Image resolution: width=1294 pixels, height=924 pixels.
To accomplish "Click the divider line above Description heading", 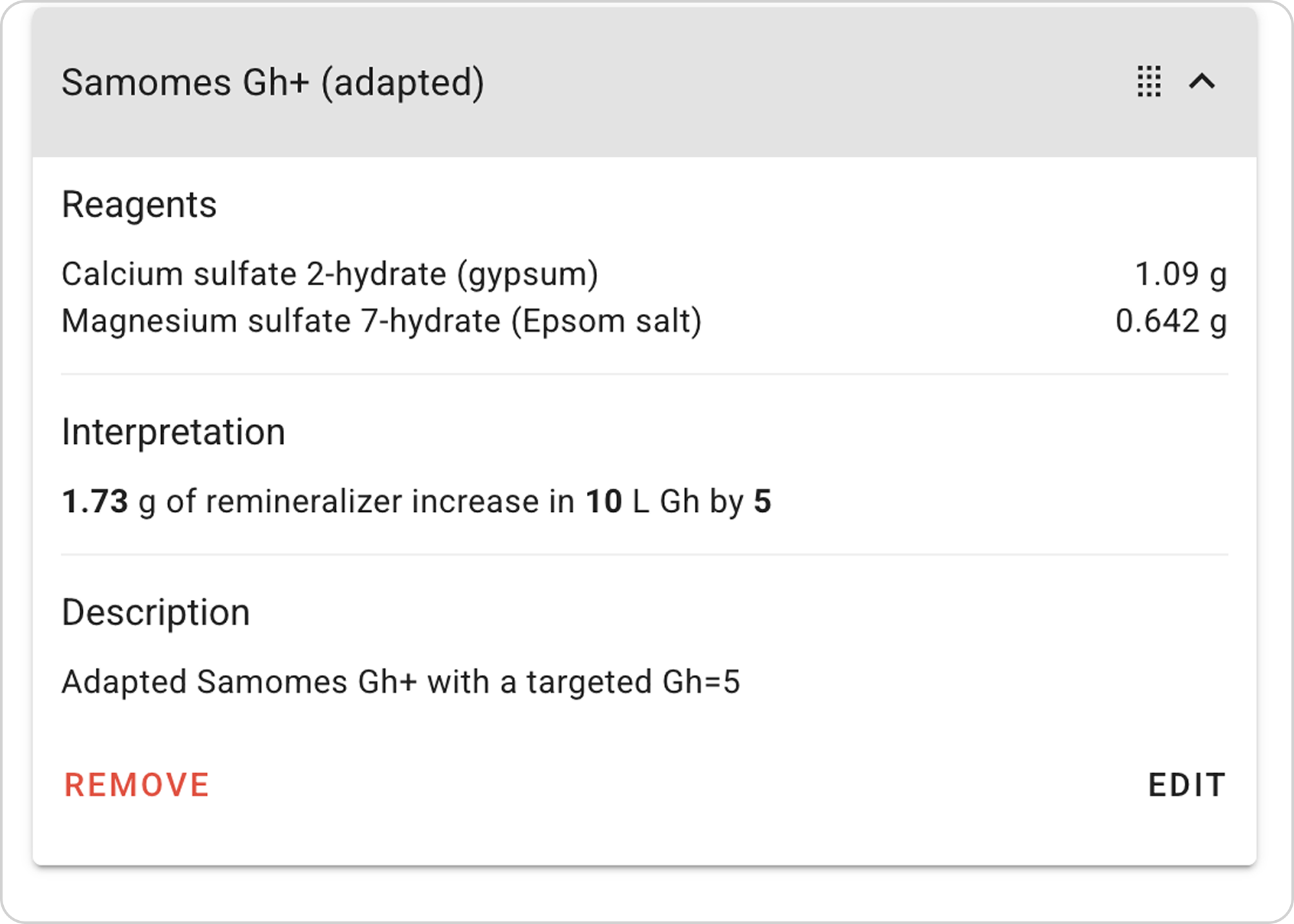I will point(644,555).
